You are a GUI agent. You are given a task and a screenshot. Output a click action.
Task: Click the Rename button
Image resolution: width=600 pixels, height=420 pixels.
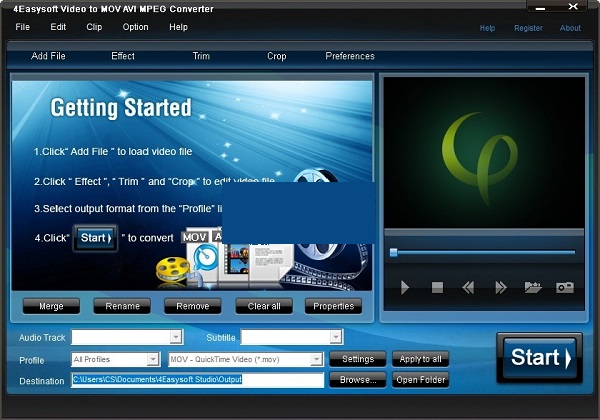[122, 306]
